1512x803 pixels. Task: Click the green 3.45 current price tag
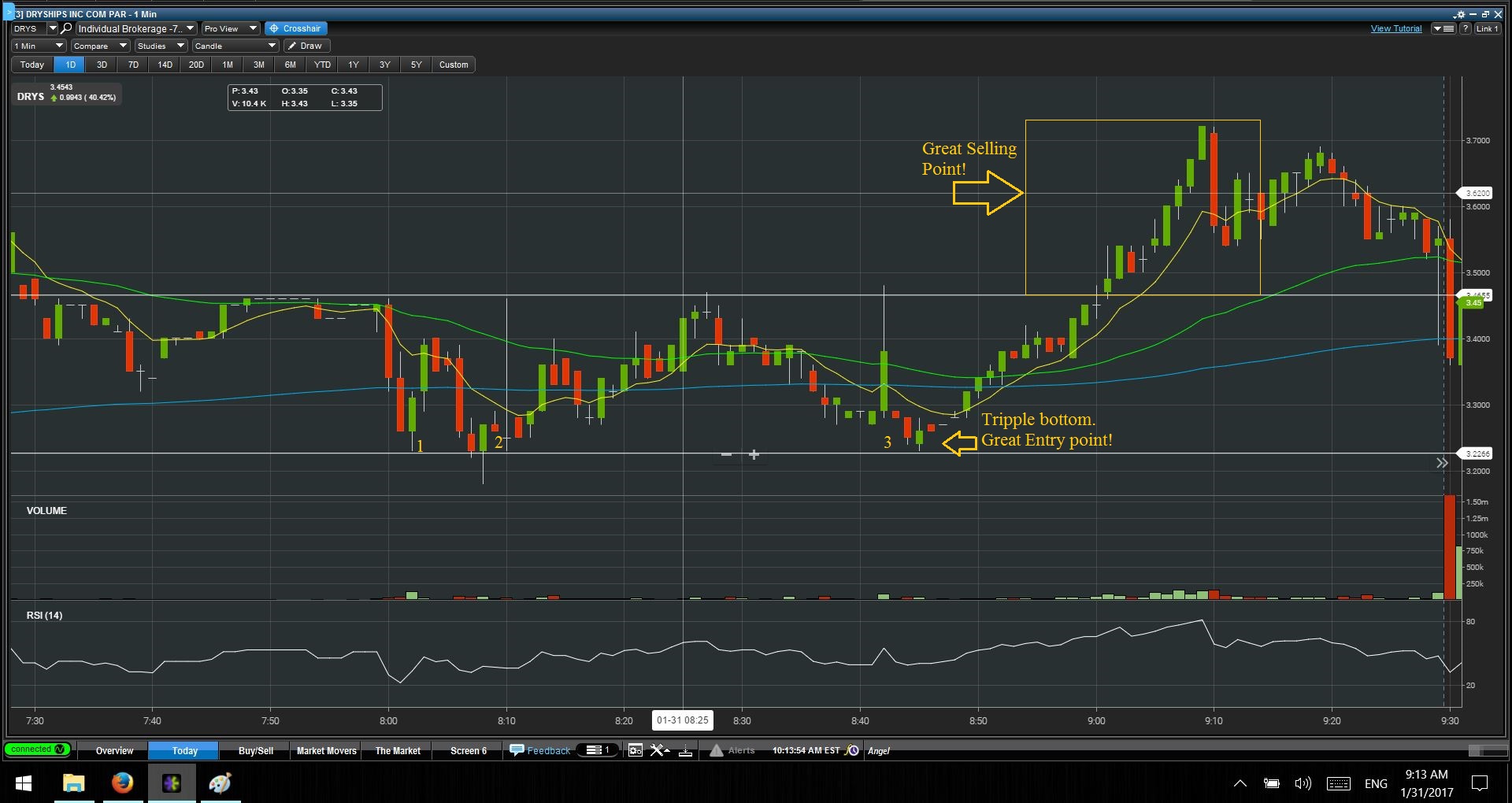pos(1473,303)
